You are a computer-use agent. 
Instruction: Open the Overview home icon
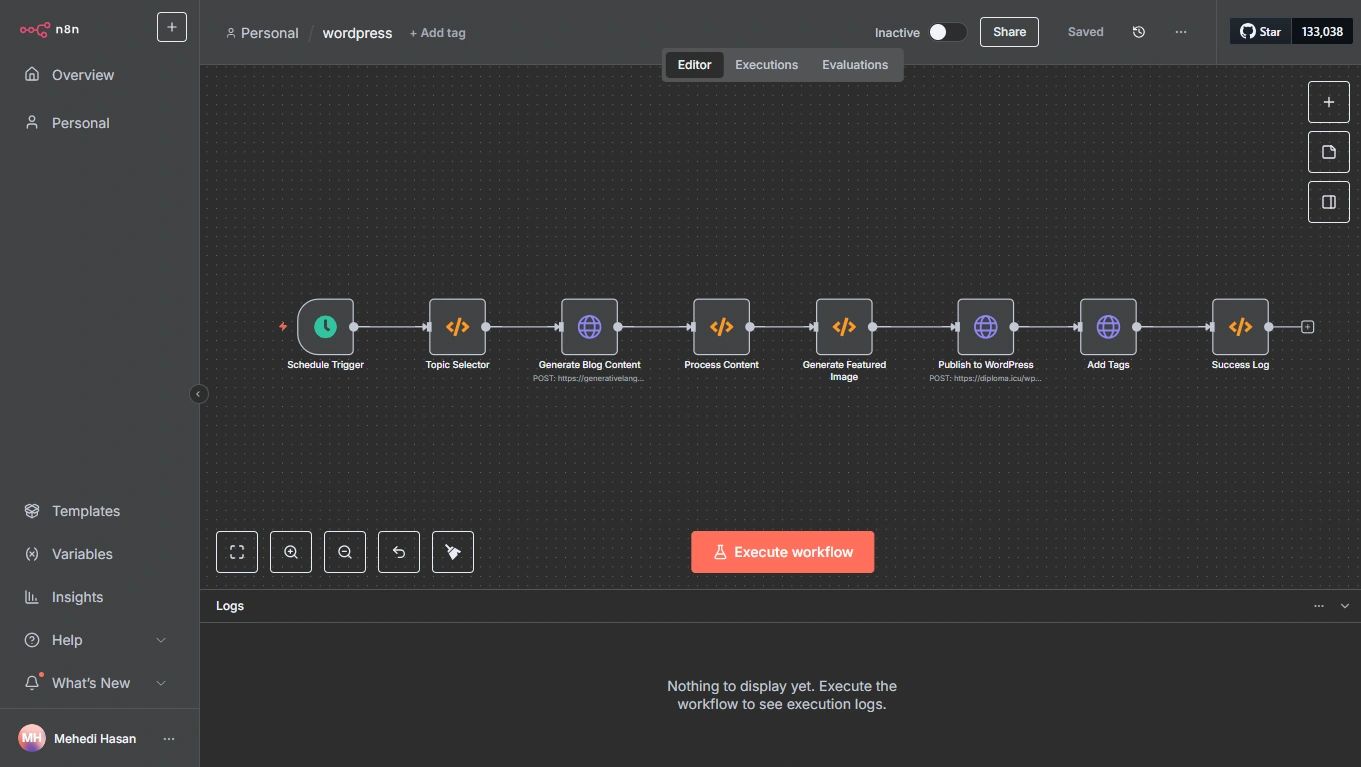(32, 75)
